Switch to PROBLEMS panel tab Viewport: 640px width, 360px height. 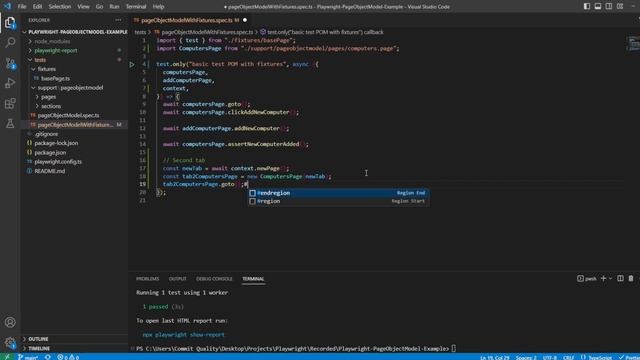[x=147, y=279]
